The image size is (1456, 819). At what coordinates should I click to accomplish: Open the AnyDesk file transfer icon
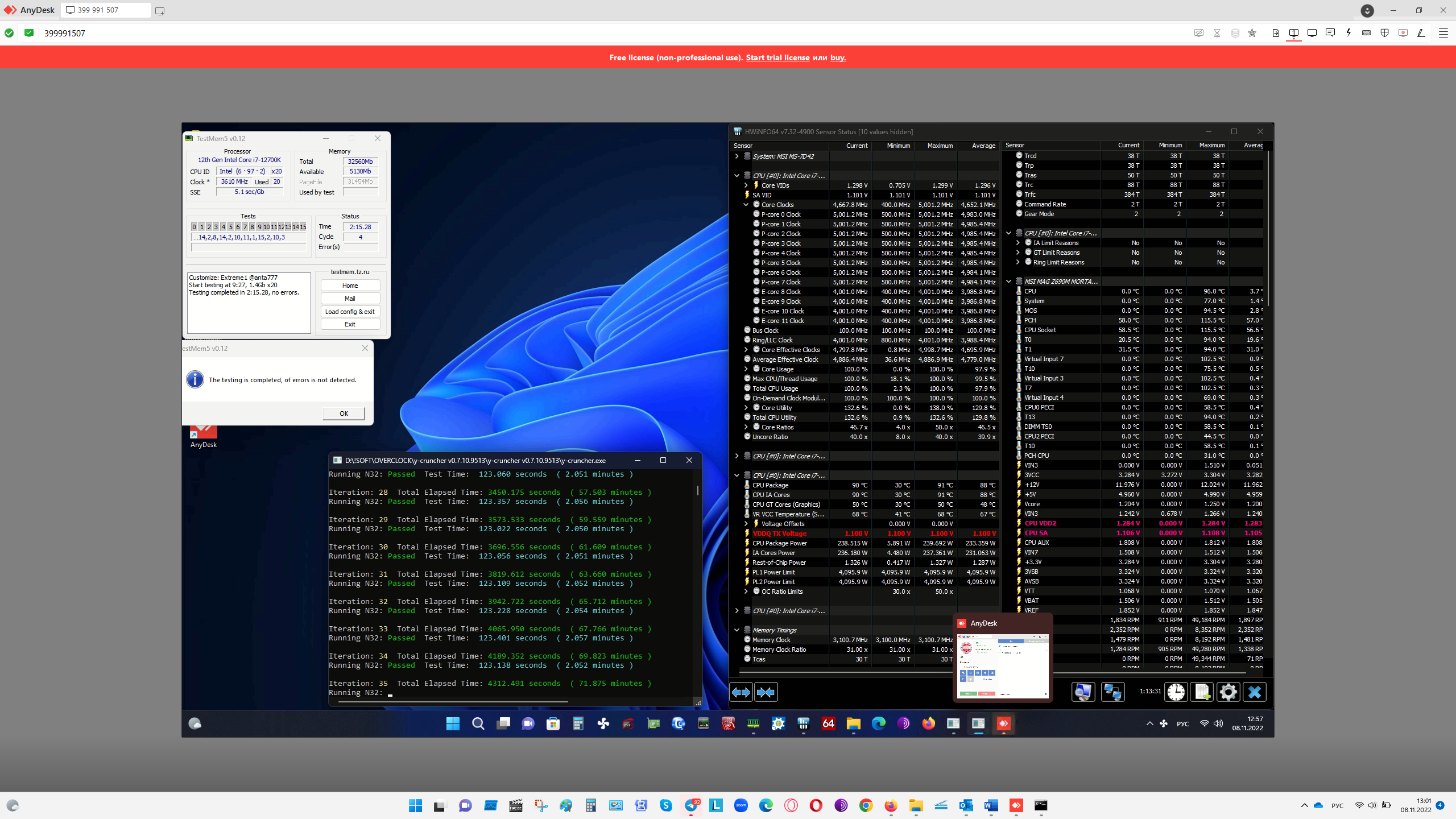[x=1276, y=33]
